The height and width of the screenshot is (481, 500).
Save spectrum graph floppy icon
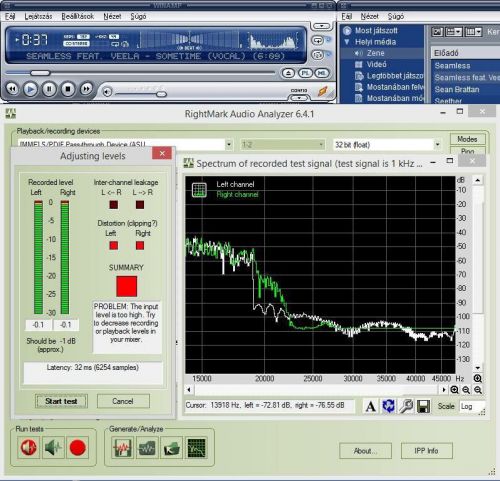423,406
